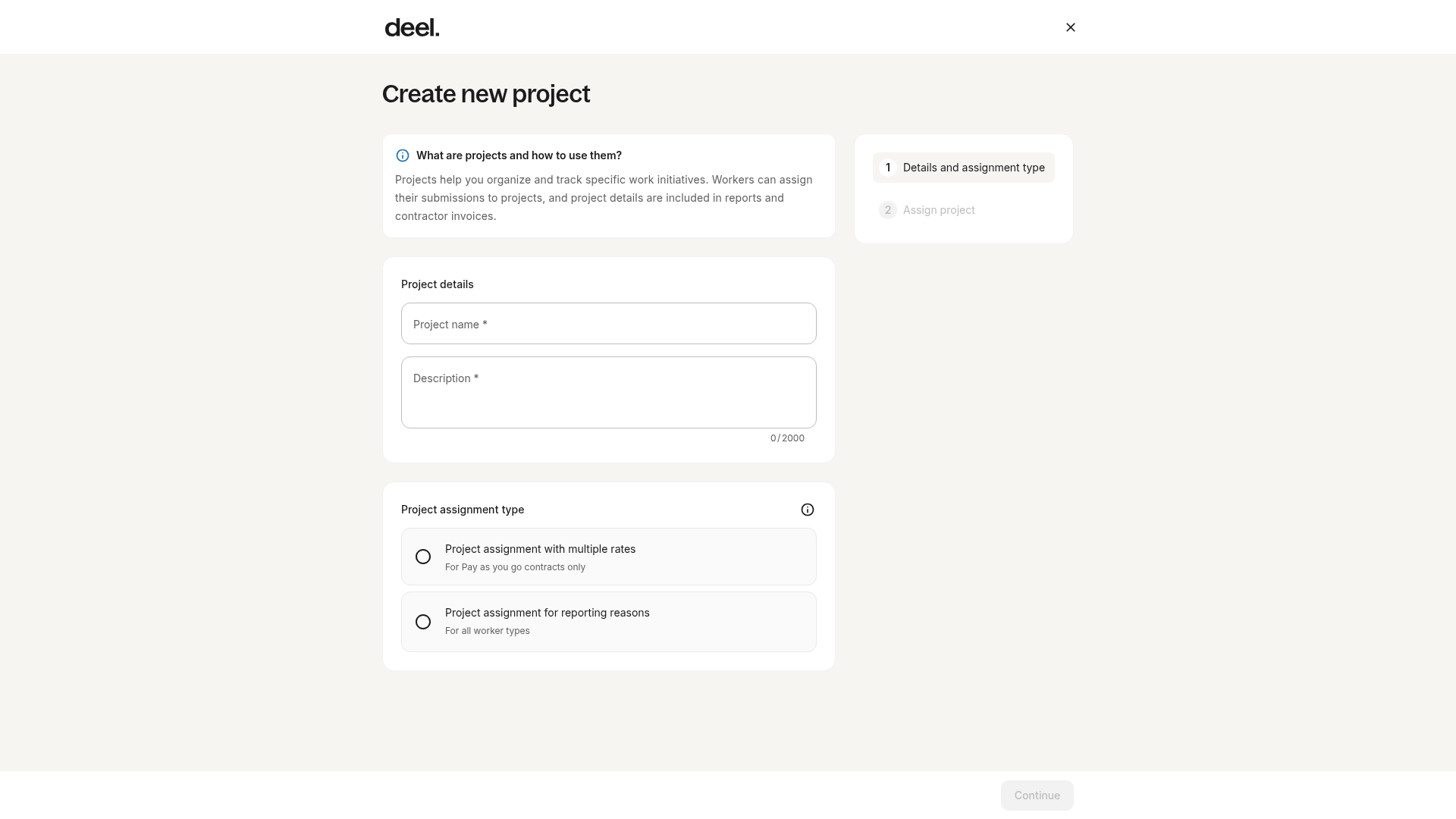Click the deel logo
Screen dimensions: 1456x819
tap(412, 28)
